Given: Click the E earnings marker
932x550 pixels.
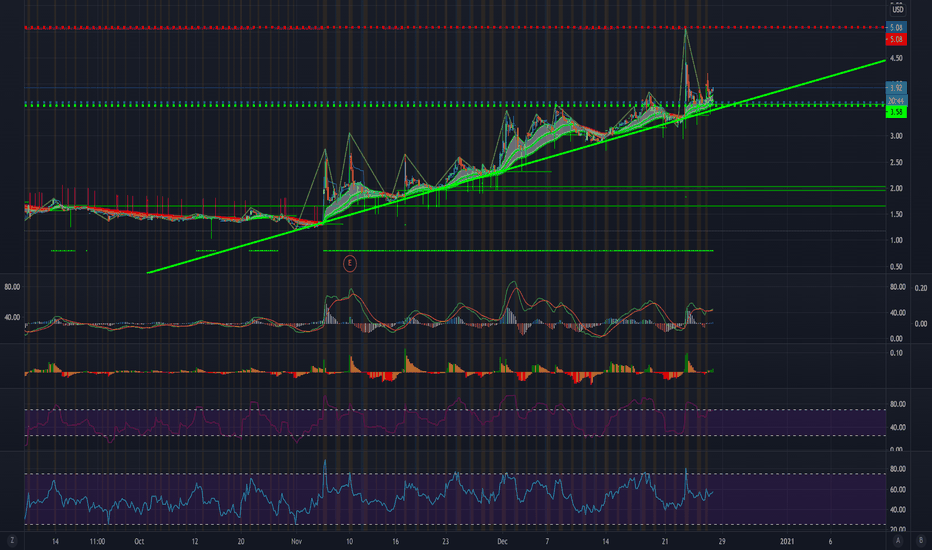Looking at the screenshot, I should click(x=350, y=263).
